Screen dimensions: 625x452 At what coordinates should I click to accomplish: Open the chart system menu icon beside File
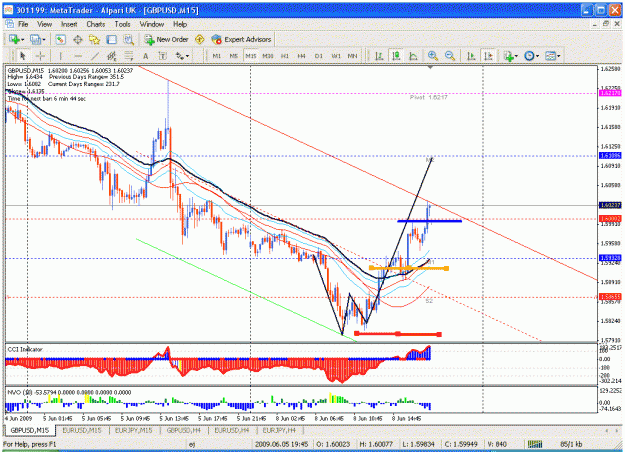point(10,24)
